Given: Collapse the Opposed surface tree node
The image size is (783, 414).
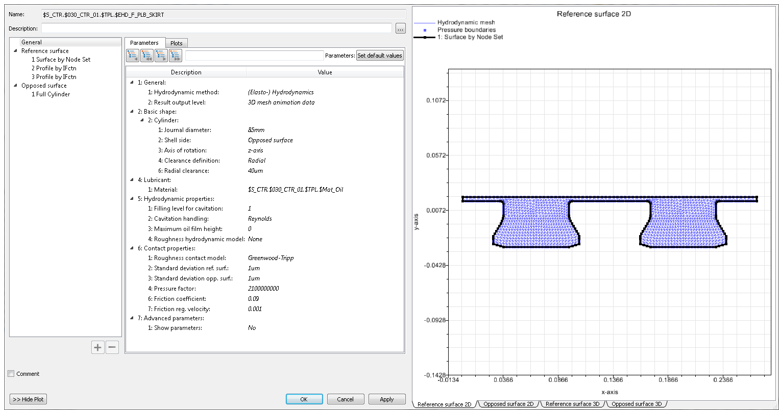Looking at the screenshot, I should point(15,85).
